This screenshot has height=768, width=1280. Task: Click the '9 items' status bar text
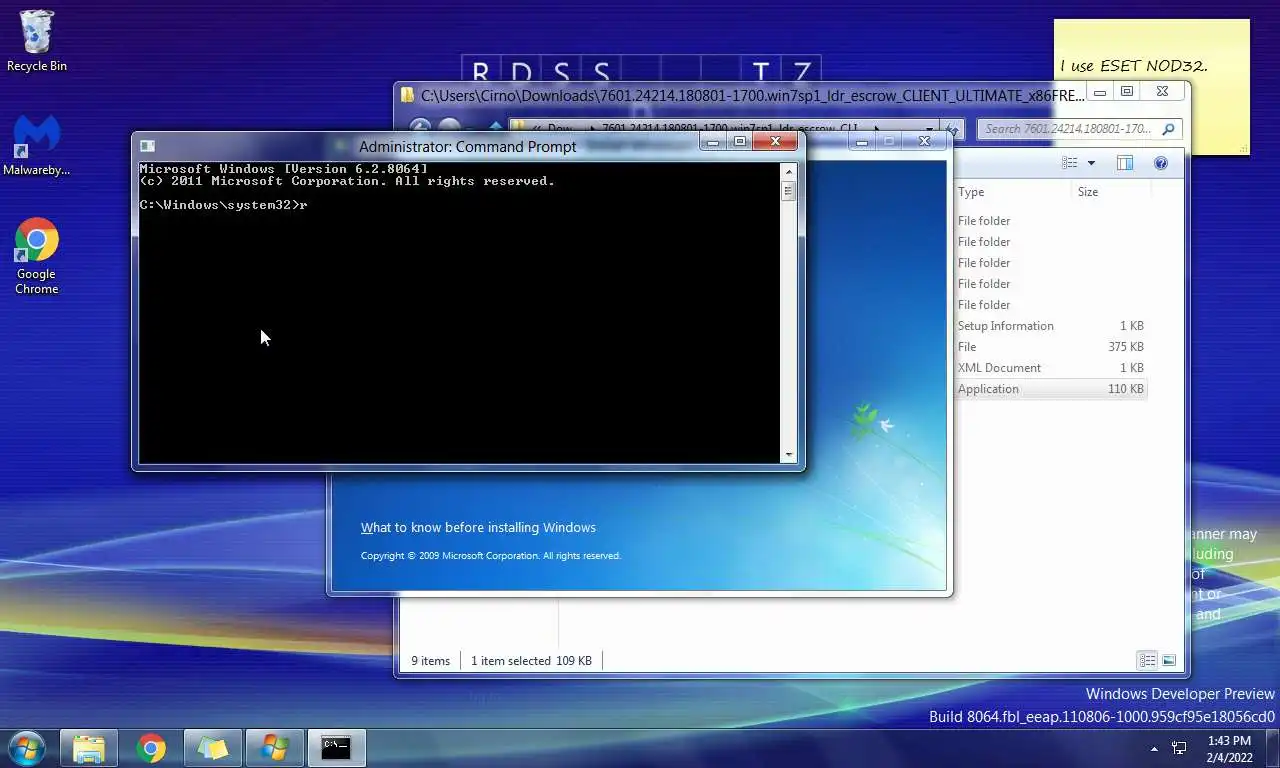pyautogui.click(x=431, y=661)
